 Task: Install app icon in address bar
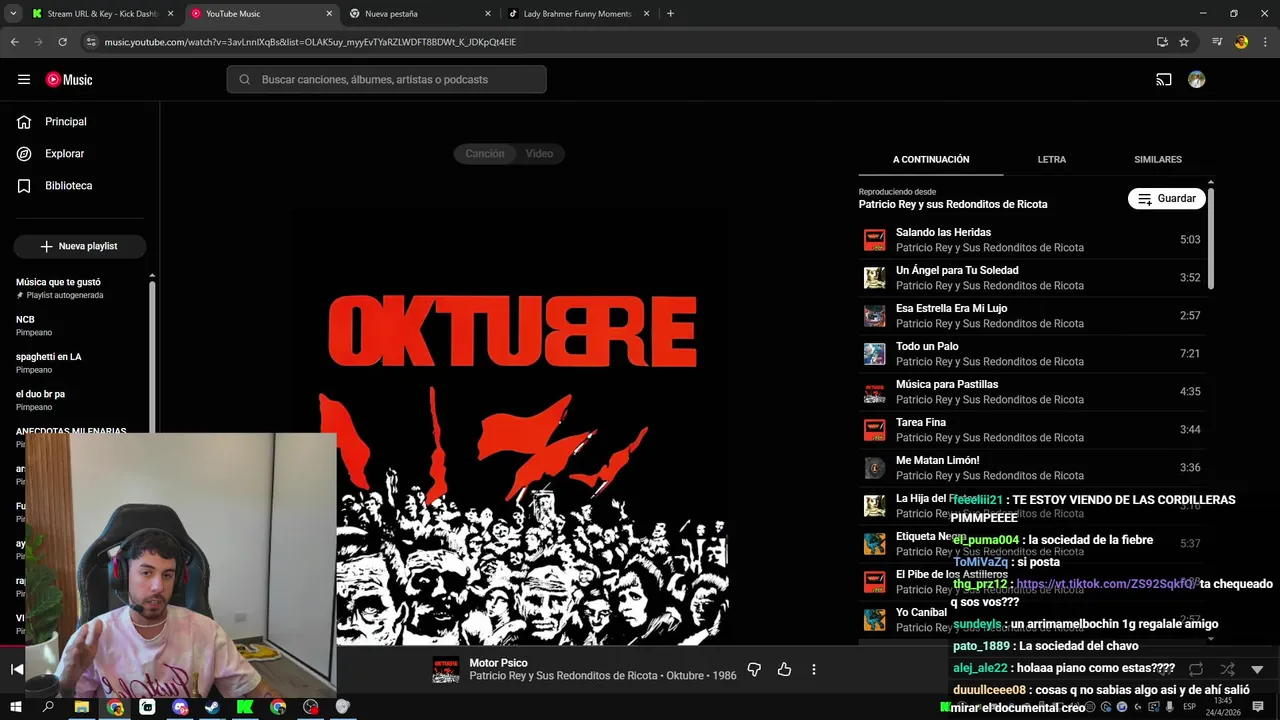[1162, 42]
